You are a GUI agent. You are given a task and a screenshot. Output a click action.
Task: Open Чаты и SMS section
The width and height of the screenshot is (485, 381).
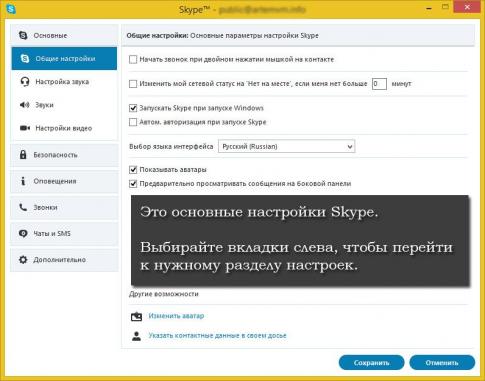(64, 233)
